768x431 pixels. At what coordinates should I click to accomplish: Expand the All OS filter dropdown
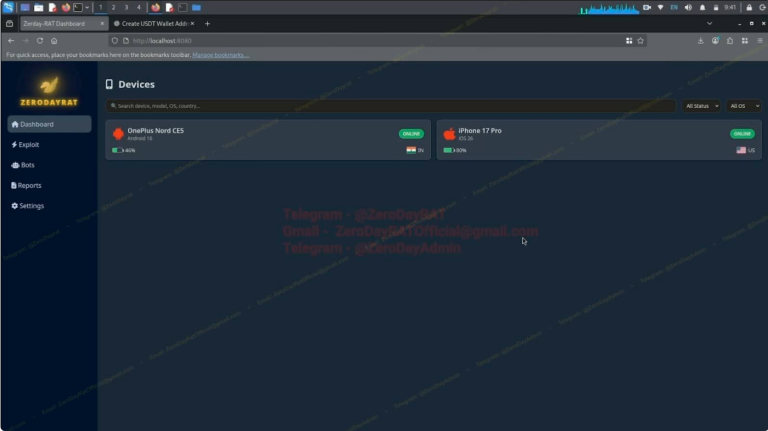pyautogui.click(x=744, y=106)
